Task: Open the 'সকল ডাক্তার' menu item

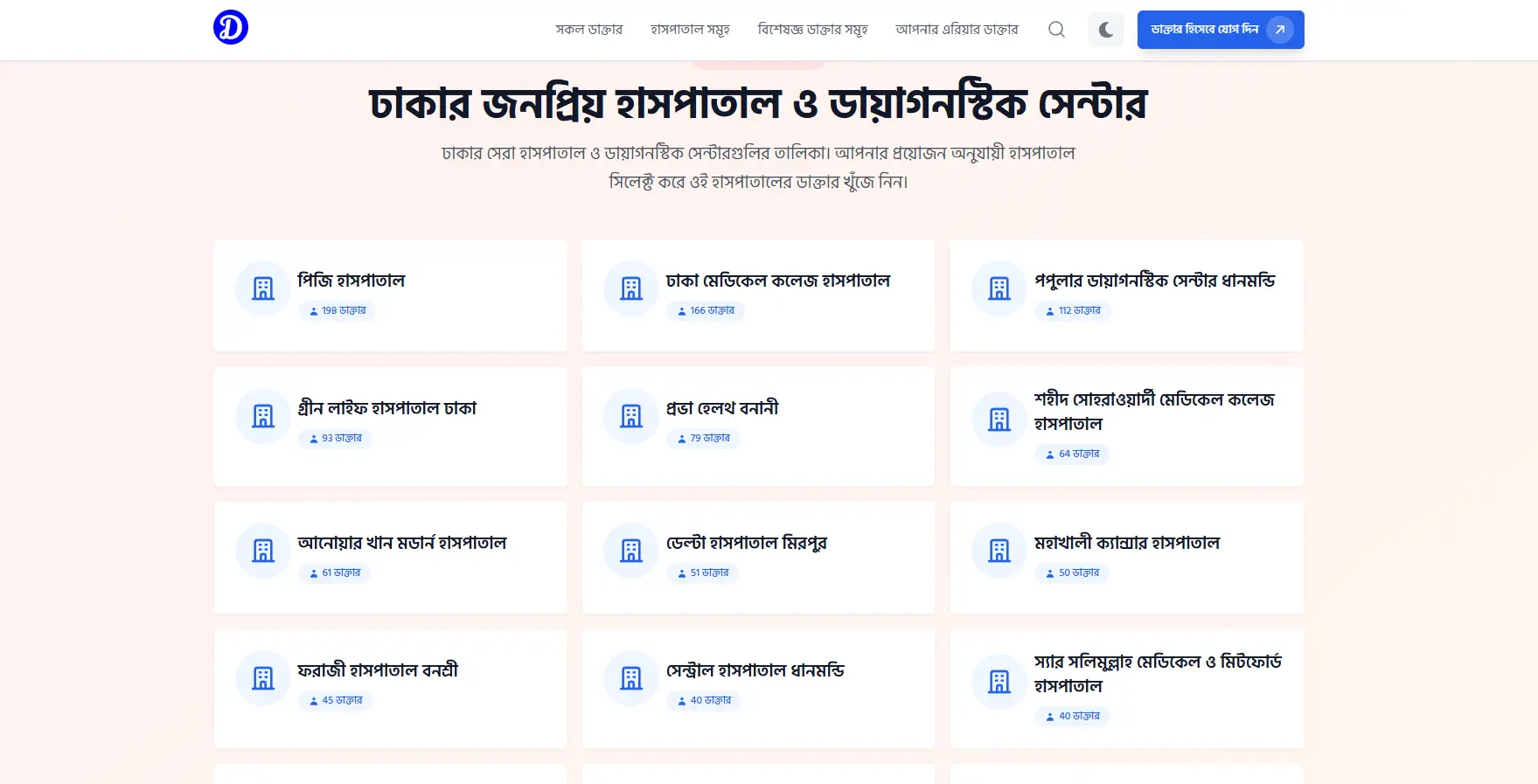Action: coord(588,30)
